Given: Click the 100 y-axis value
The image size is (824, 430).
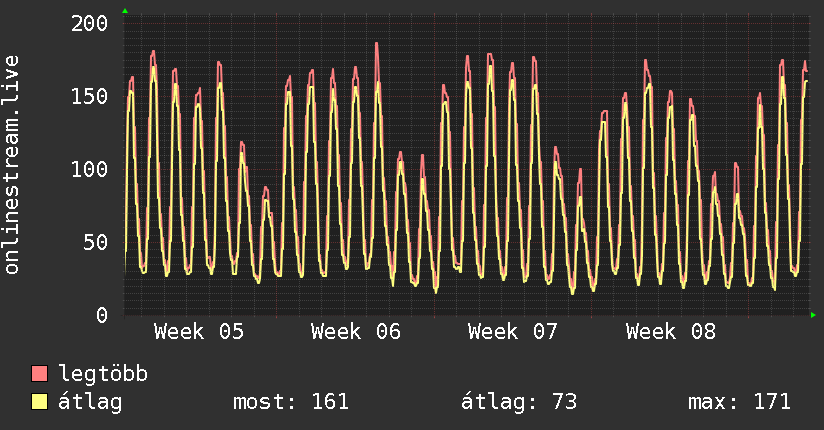Looking at the screenshot, I should click(89, 169).
